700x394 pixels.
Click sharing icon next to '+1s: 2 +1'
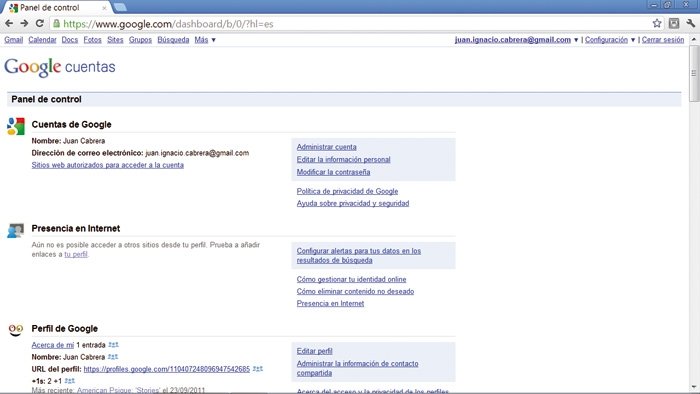click(x=70, y=381)
